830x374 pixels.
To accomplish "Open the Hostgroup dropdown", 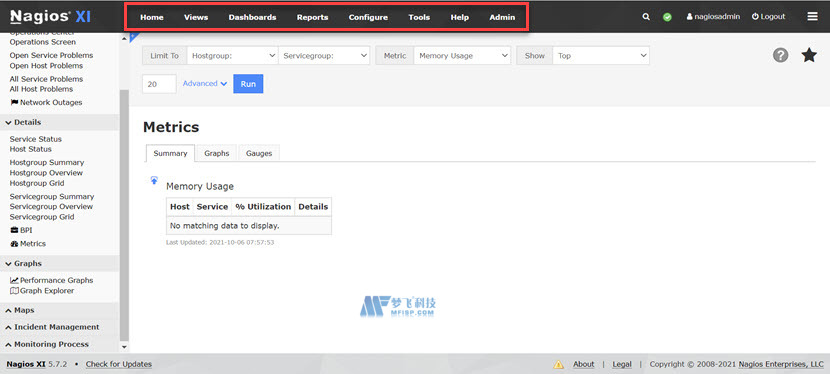I will point(232,56).
